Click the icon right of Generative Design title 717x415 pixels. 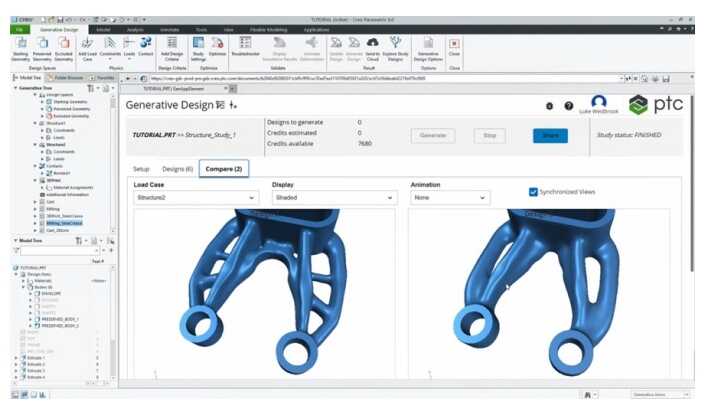(x=220, y=105)
